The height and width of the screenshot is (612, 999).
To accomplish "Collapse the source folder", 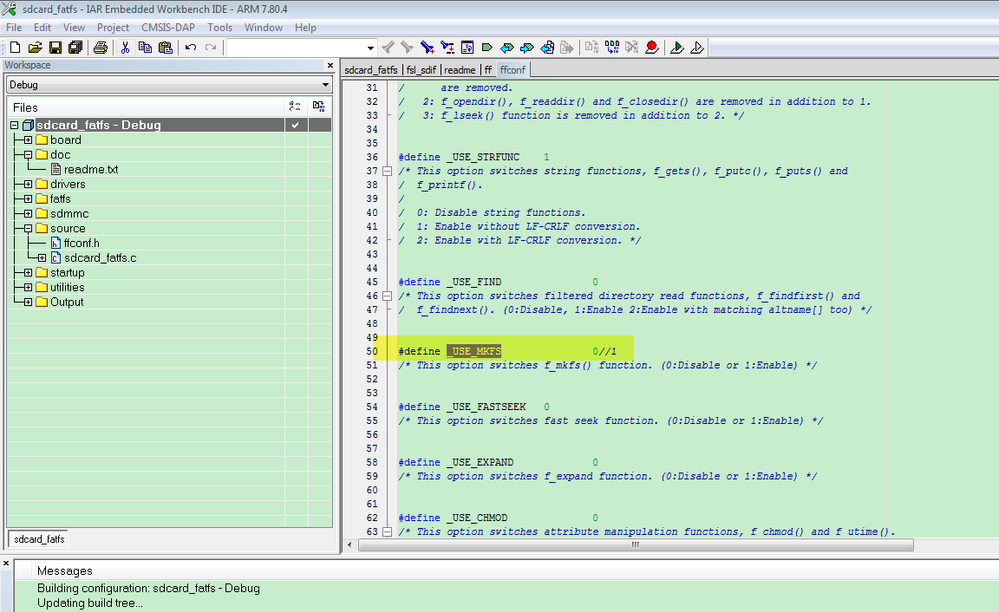I will click(x=28, y=228).
